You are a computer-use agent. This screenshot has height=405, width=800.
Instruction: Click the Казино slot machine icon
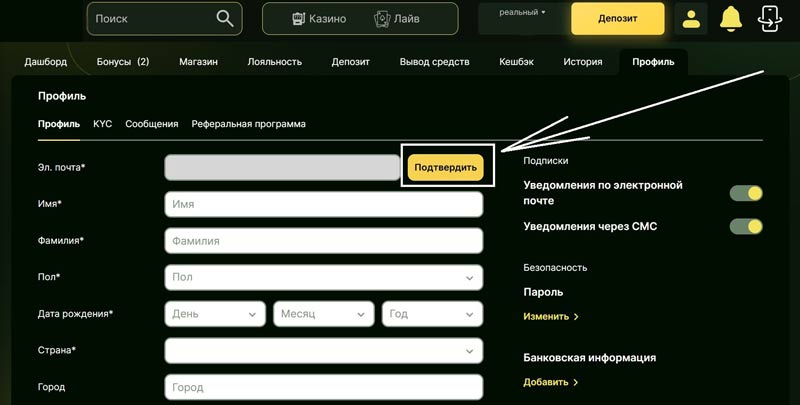pyautogui.click(x=298, y=19)
